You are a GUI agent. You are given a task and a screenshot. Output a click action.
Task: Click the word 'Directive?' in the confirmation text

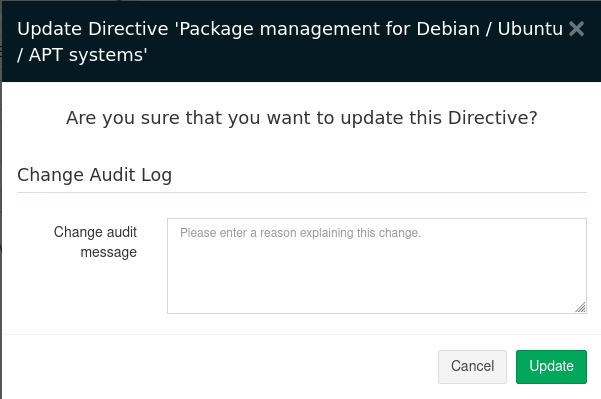coord(493,118)
